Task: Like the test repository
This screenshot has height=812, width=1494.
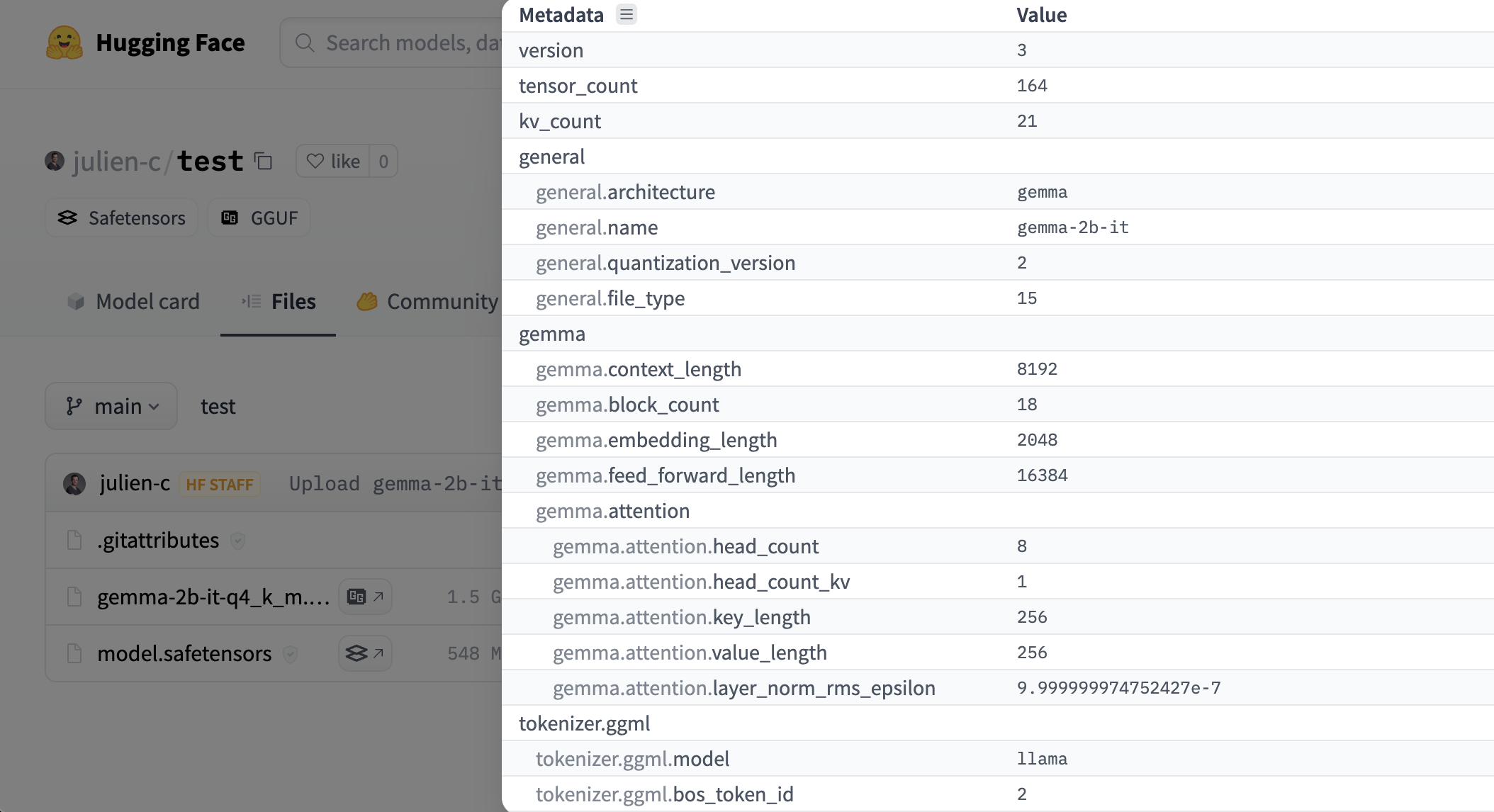Action: (334, 162)
